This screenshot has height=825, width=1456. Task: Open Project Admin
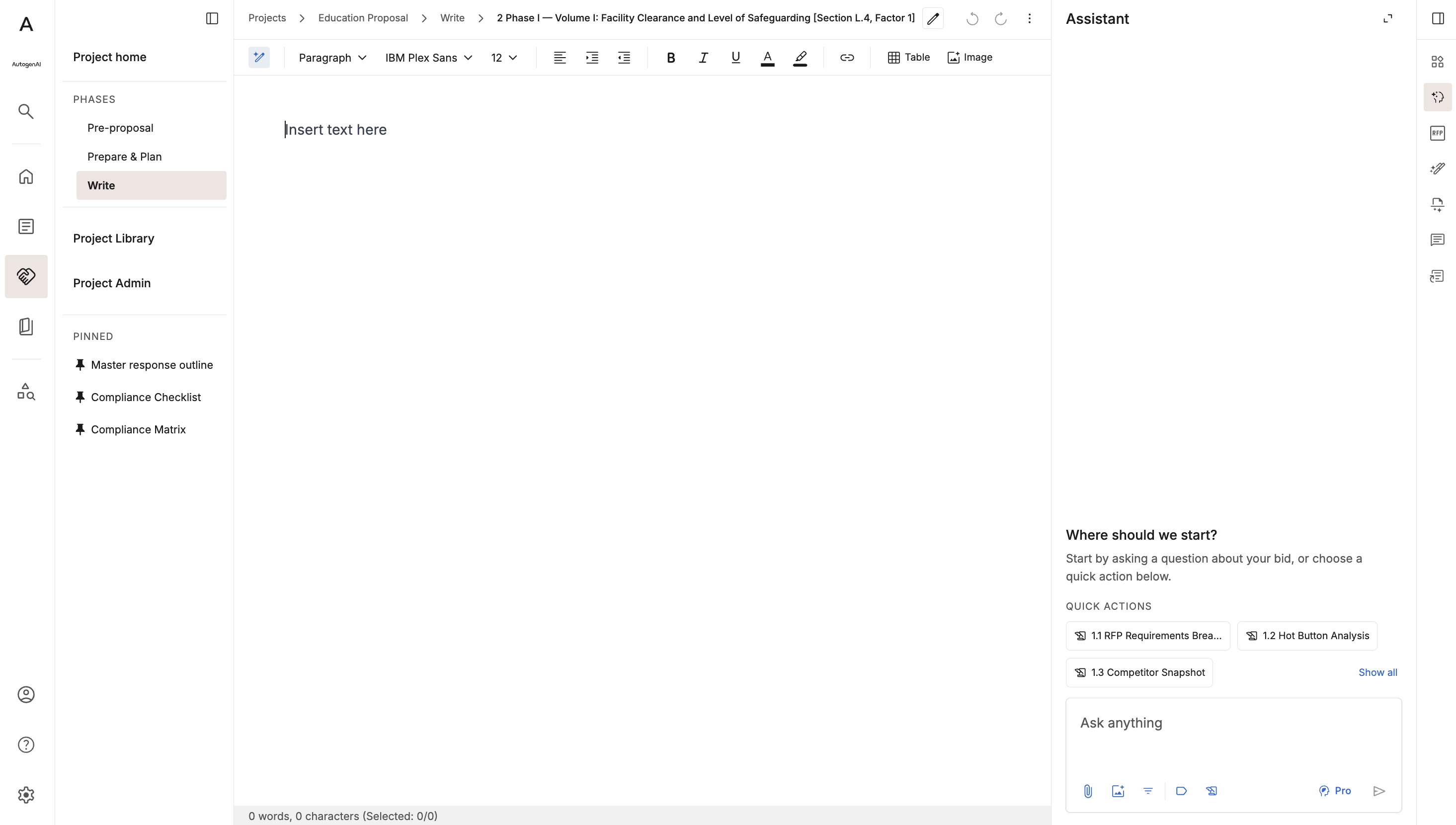point(112,283)
